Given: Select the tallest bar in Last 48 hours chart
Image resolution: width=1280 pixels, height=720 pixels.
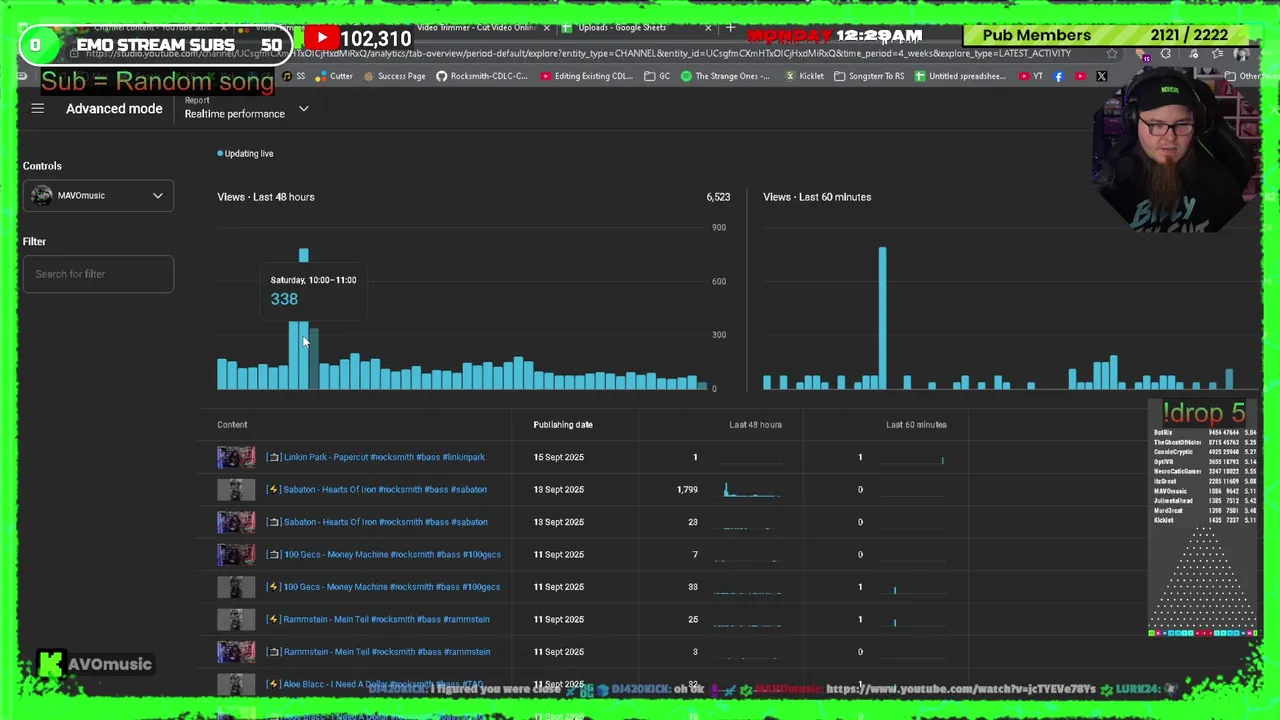Looking at the screenshot, I should tap(304, 318).
